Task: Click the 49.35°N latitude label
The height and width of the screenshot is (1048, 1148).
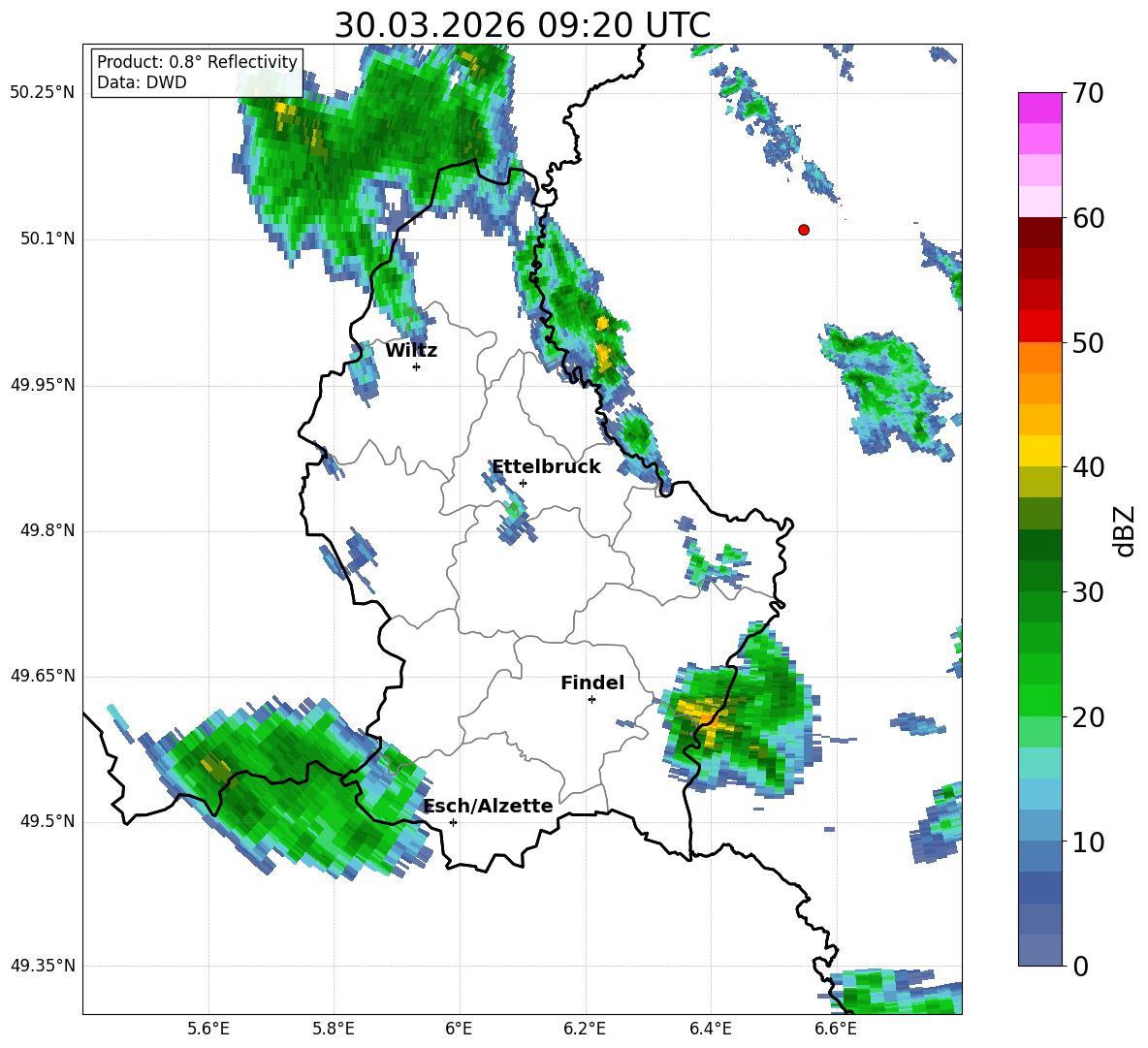Action: coord(43,966)
